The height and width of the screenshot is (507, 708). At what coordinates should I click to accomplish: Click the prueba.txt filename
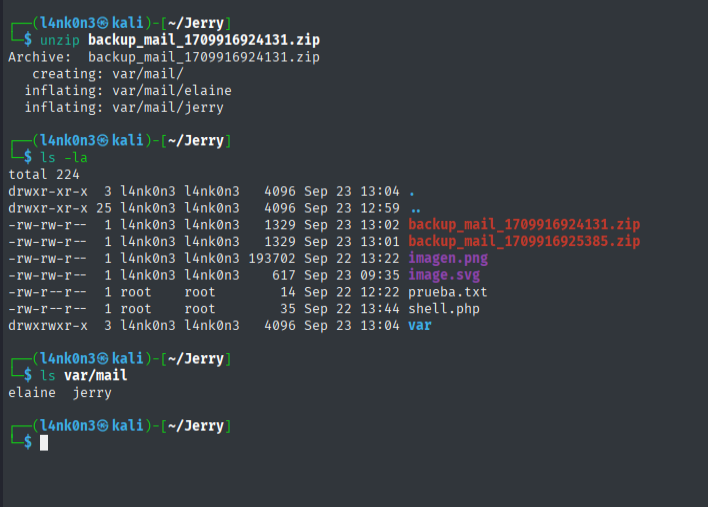[449, 292]
